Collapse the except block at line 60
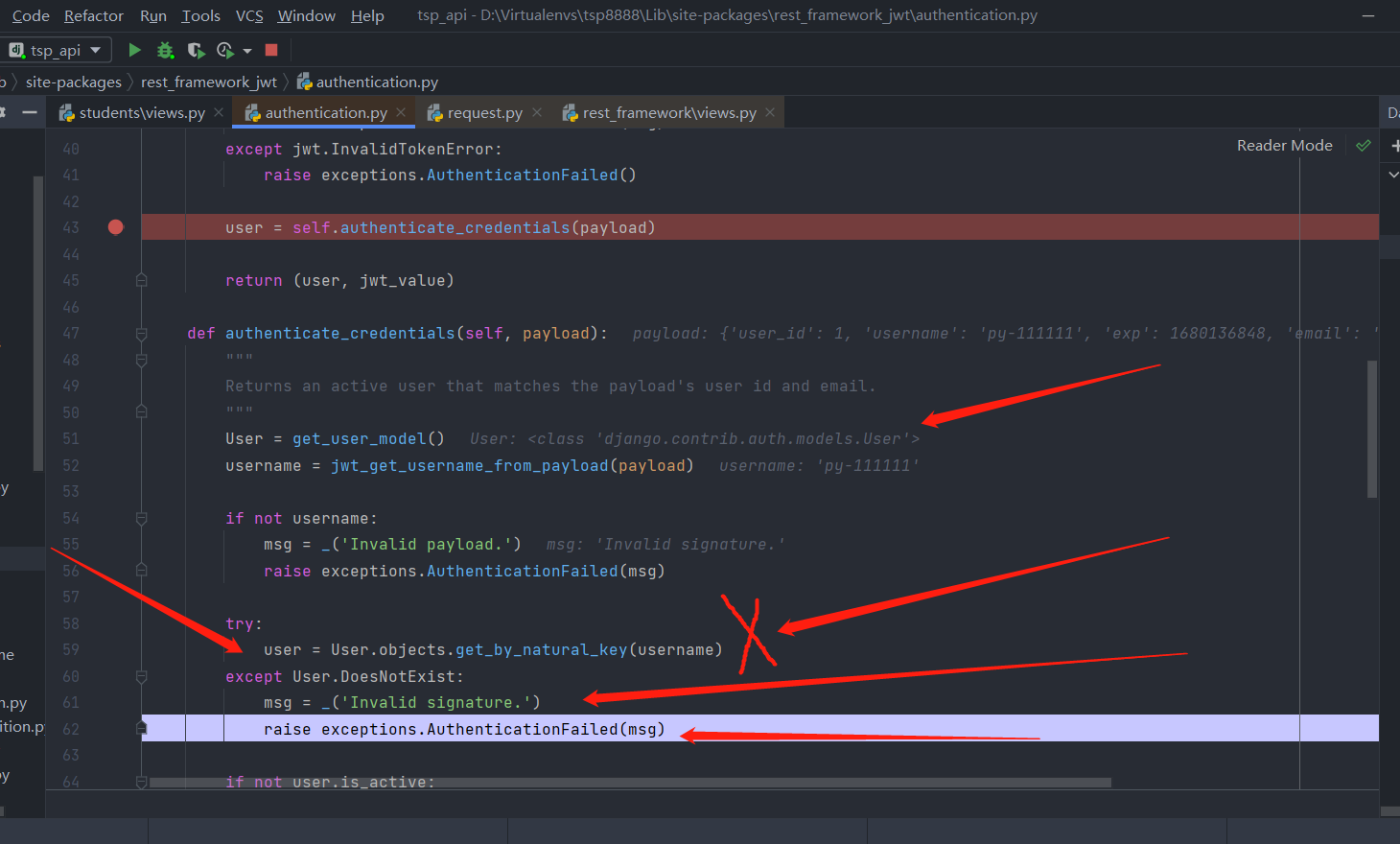 tap(142, 677)
